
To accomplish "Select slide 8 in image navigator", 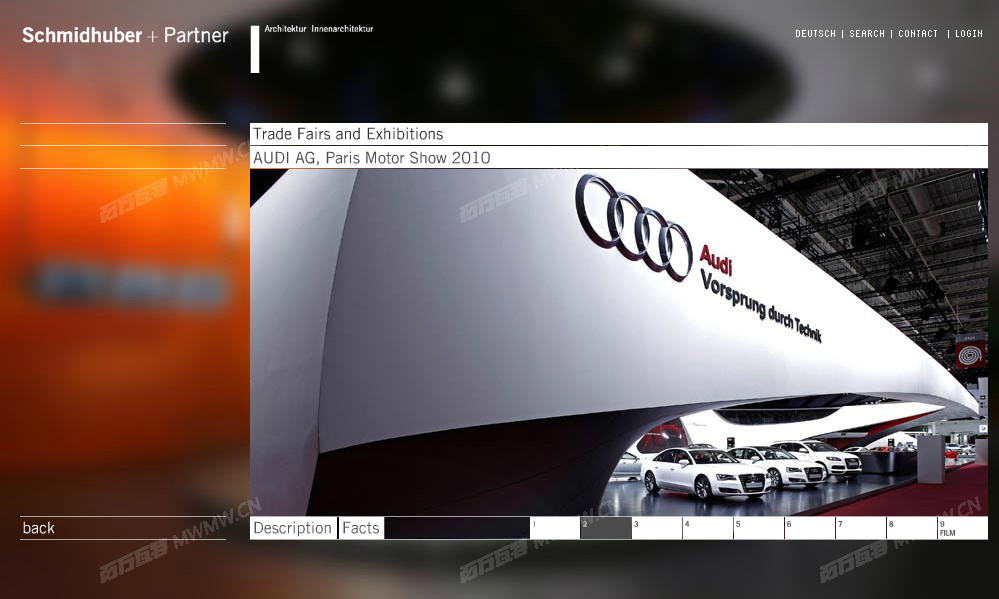I will pyautogui.click(x=912, y=528).
